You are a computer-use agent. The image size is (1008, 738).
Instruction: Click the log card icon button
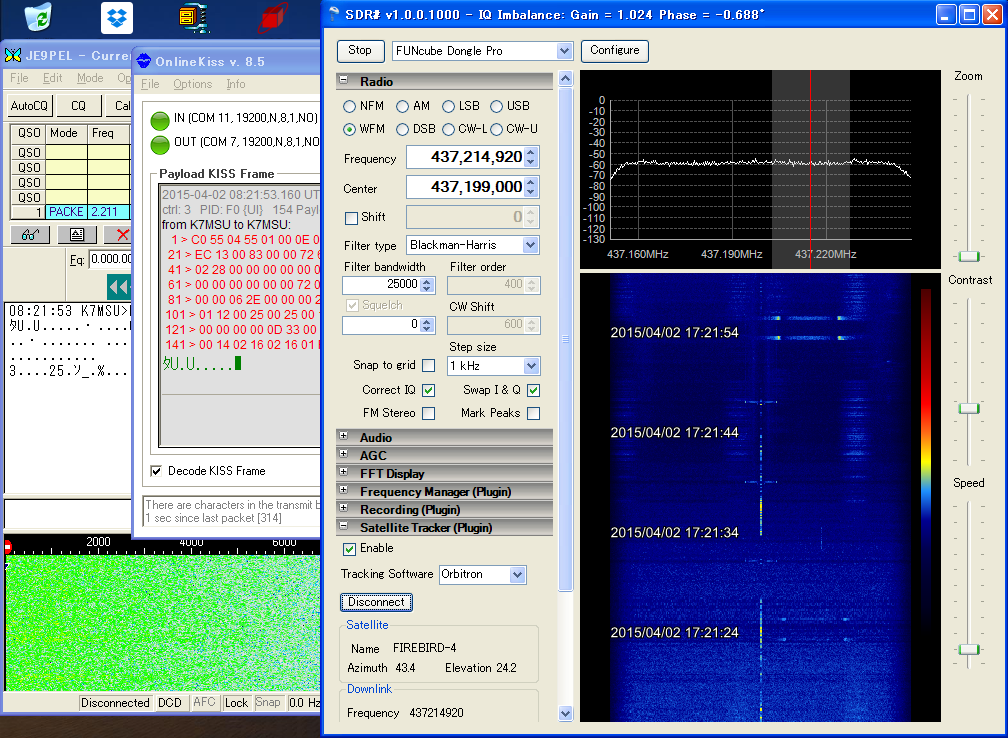[x=77, y=235]
